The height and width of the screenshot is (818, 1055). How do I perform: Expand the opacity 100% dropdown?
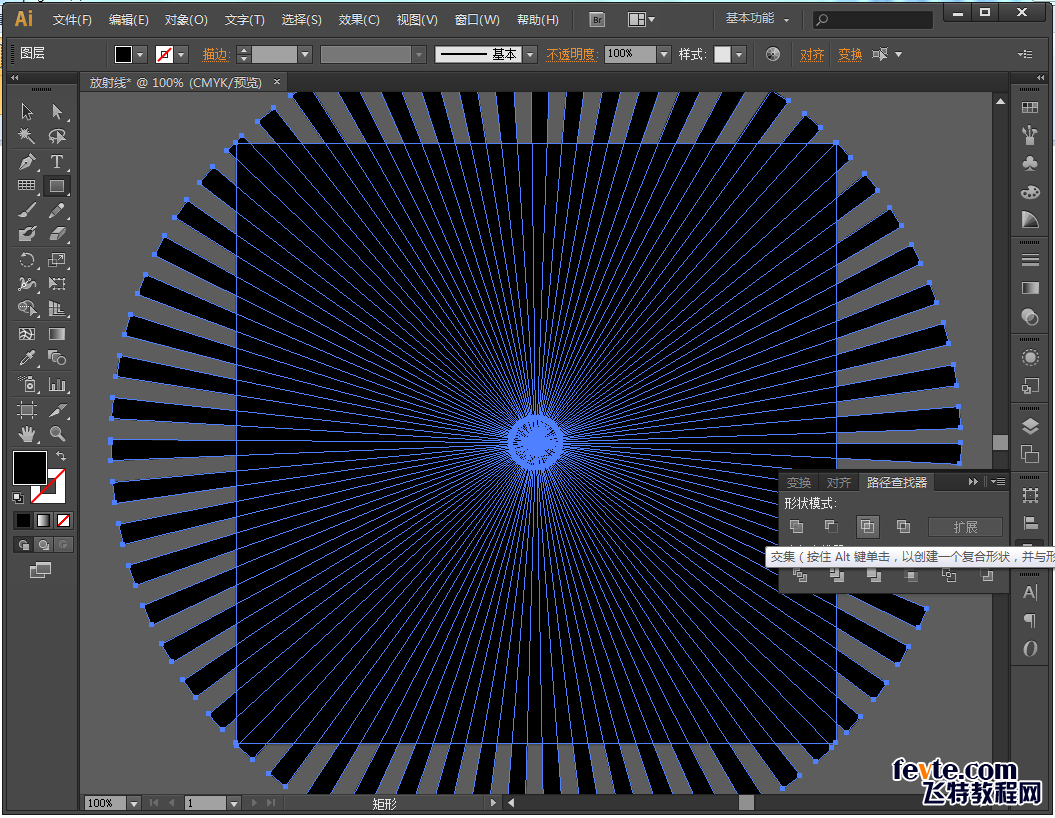[663, 54]
